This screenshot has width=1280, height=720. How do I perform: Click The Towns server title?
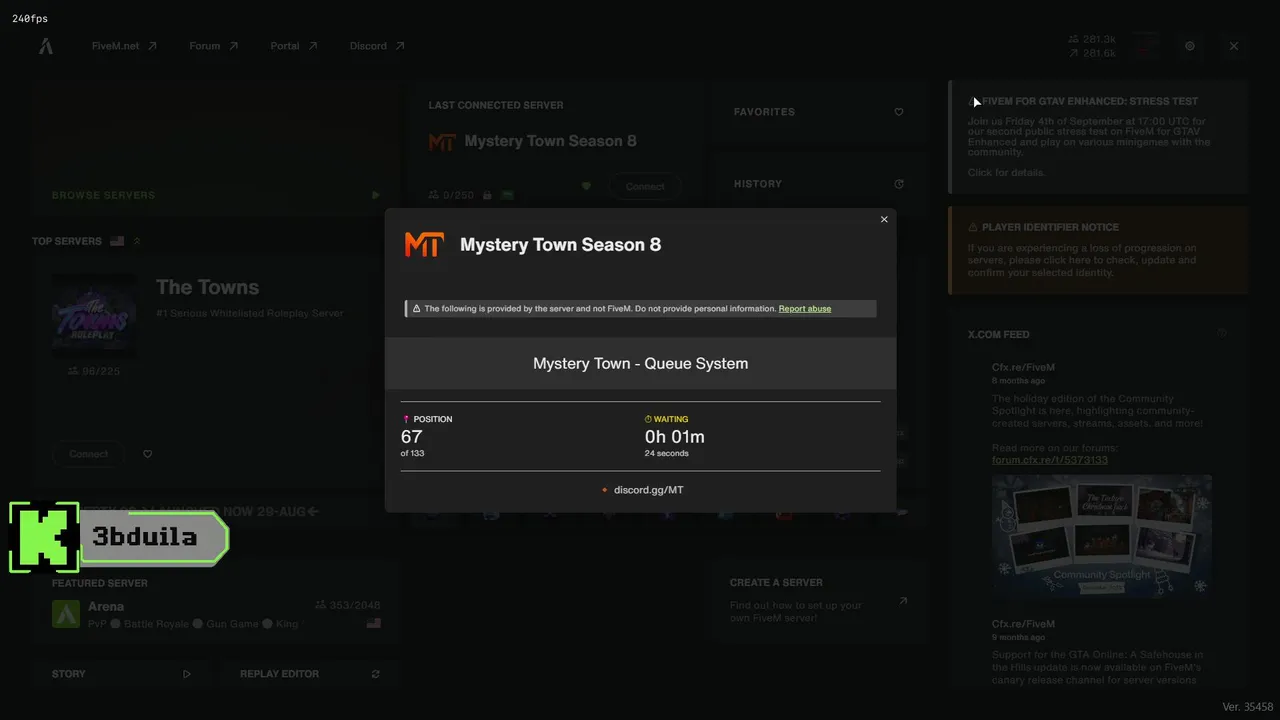coord(207,287)
